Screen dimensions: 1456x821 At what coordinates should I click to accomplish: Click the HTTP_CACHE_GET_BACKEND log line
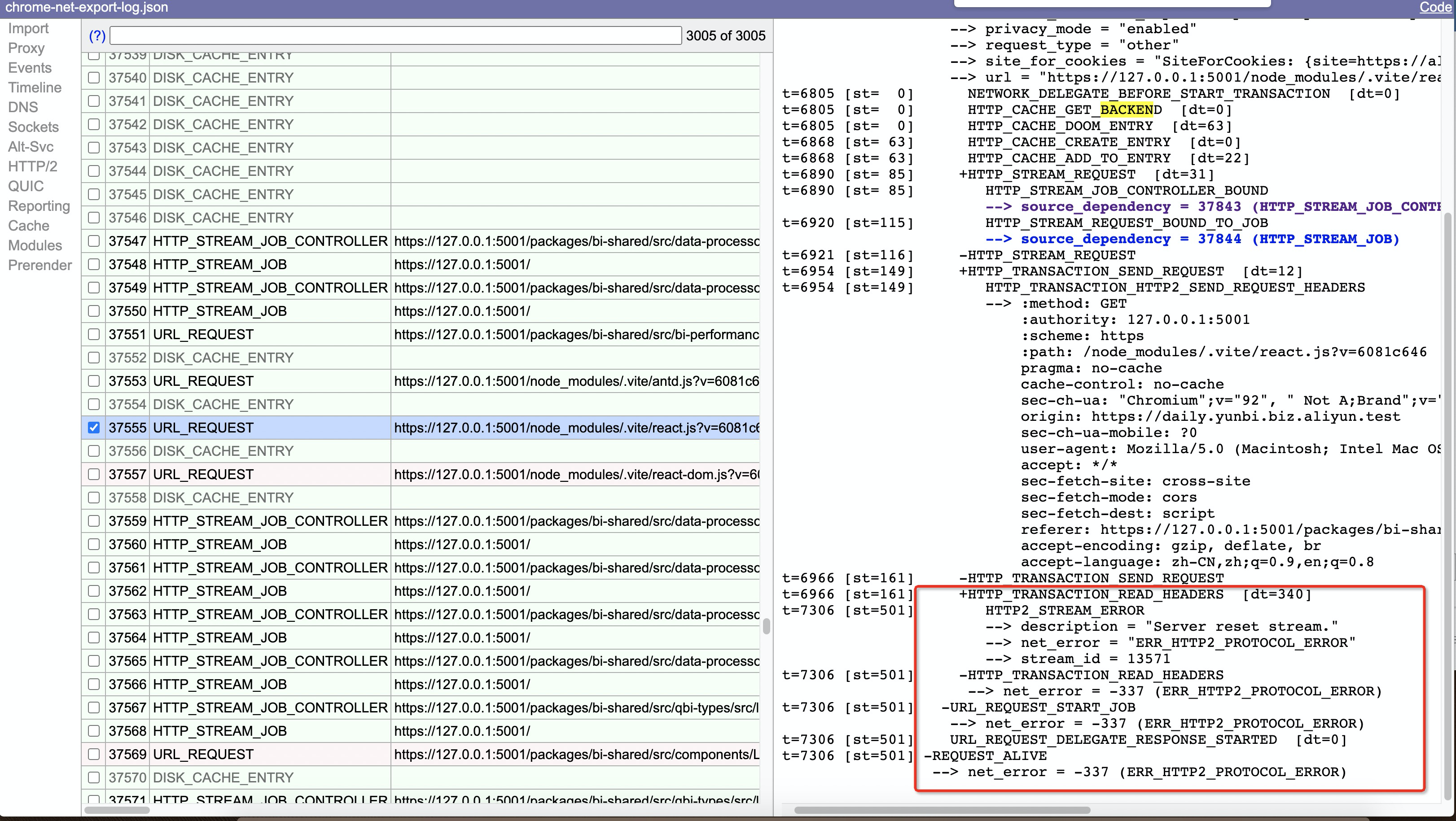(x=1064, y=109)
